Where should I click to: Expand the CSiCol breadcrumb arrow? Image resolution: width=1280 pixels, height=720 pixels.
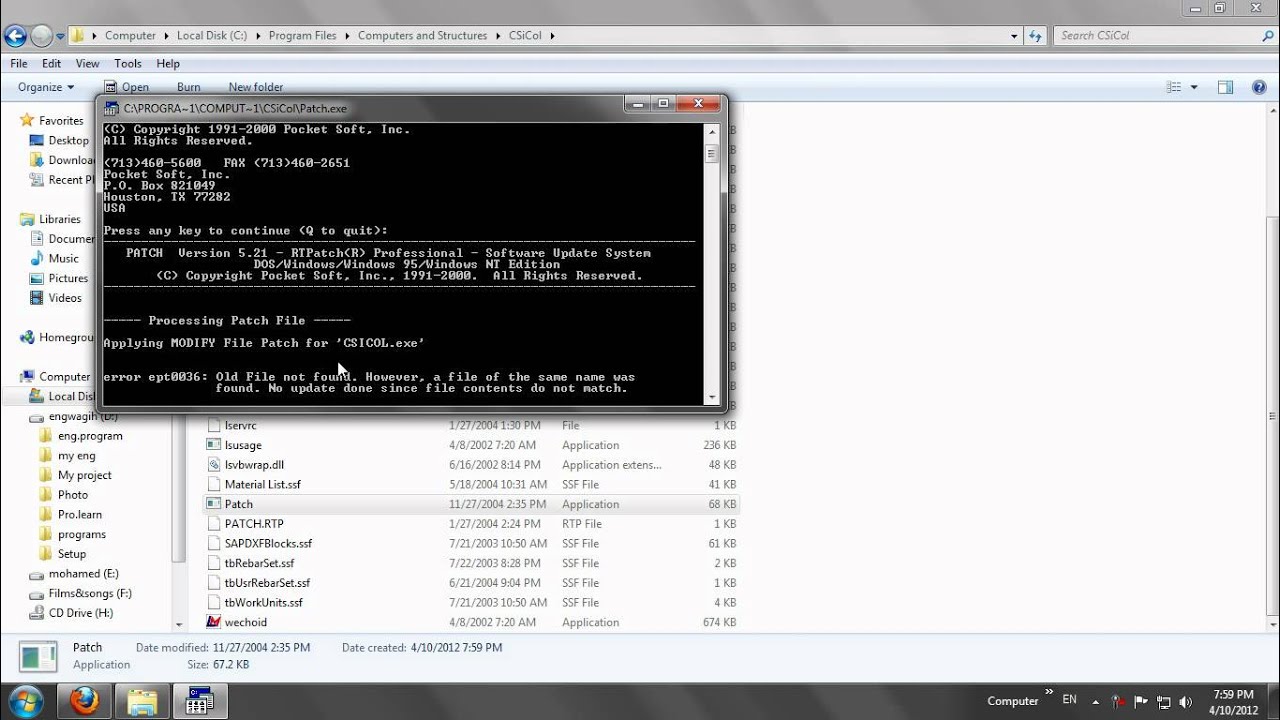[552, 35]
